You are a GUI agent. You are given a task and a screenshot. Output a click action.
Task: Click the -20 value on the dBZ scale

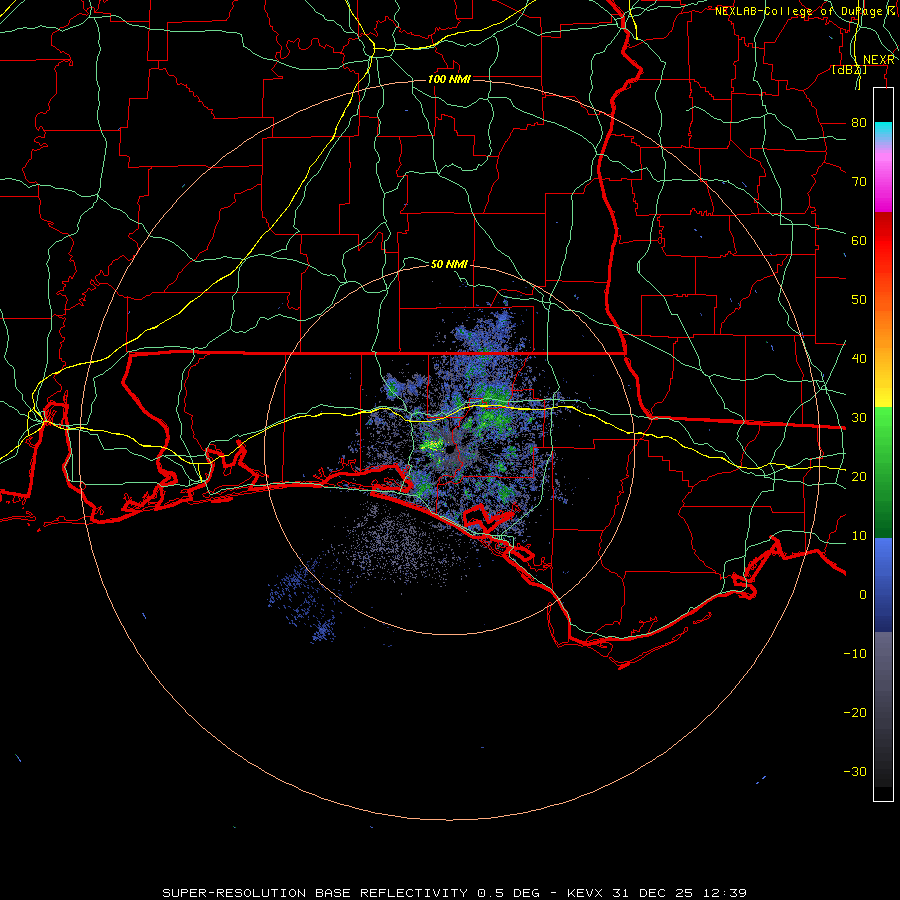pos(855,712)
